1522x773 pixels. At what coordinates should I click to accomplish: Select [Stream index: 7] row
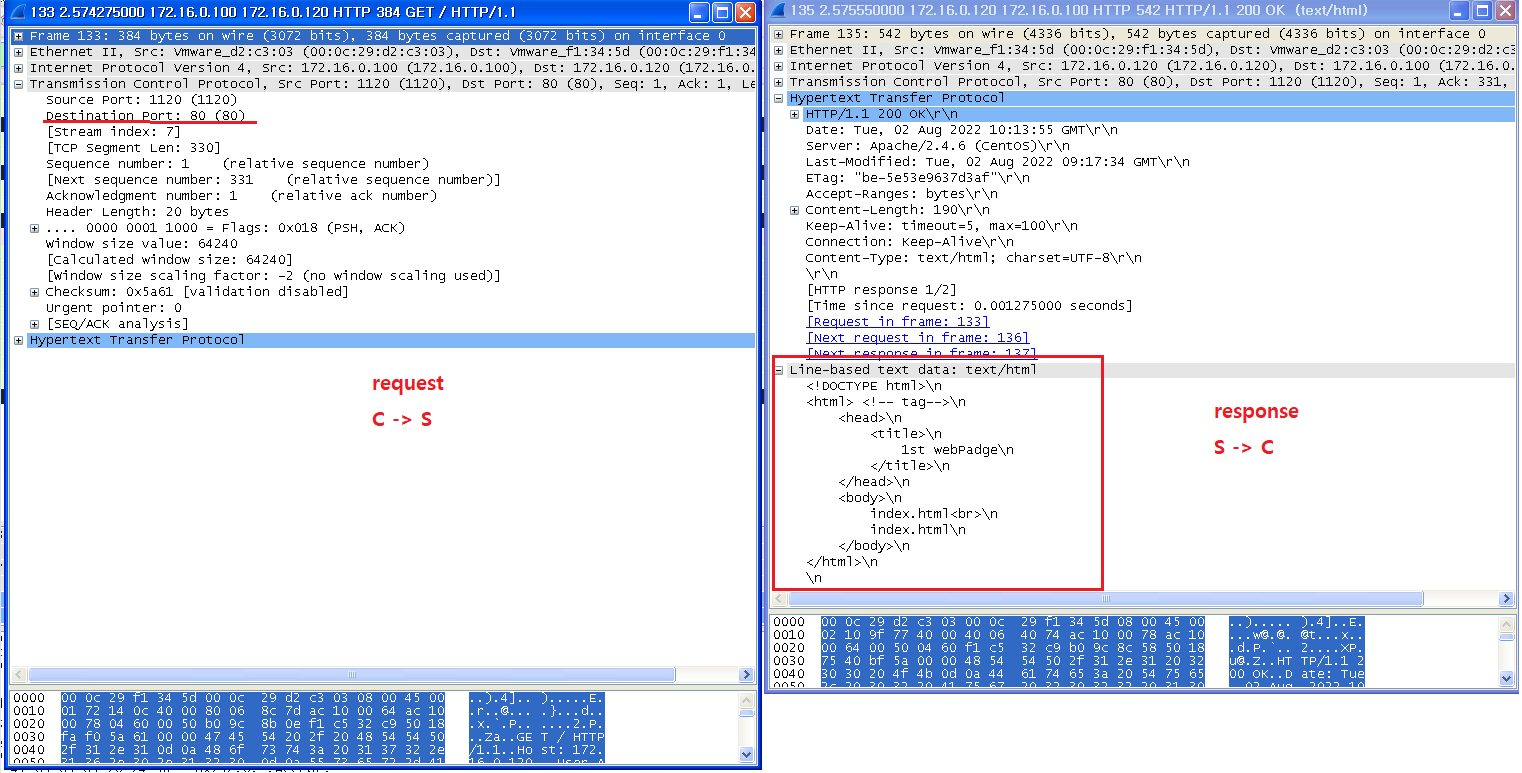113,132
